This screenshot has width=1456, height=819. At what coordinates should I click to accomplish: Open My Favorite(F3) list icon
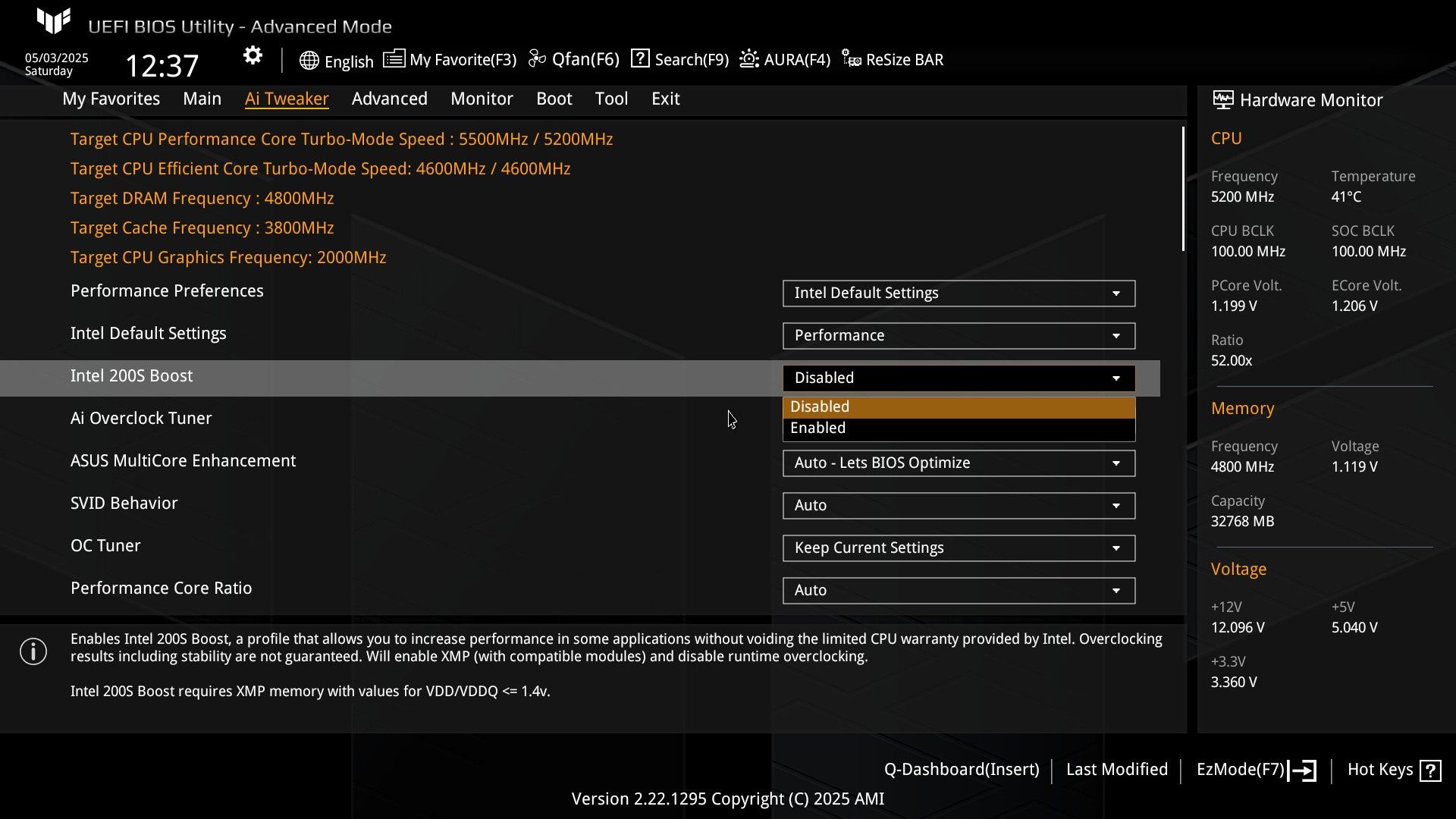click(394, 58)
